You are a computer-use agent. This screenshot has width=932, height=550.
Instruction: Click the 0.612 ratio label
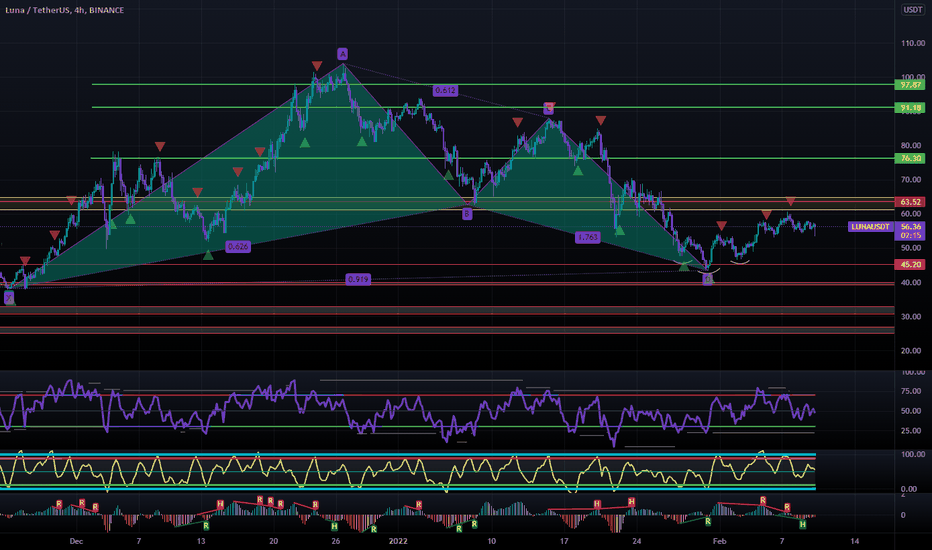tap(445, 90)
